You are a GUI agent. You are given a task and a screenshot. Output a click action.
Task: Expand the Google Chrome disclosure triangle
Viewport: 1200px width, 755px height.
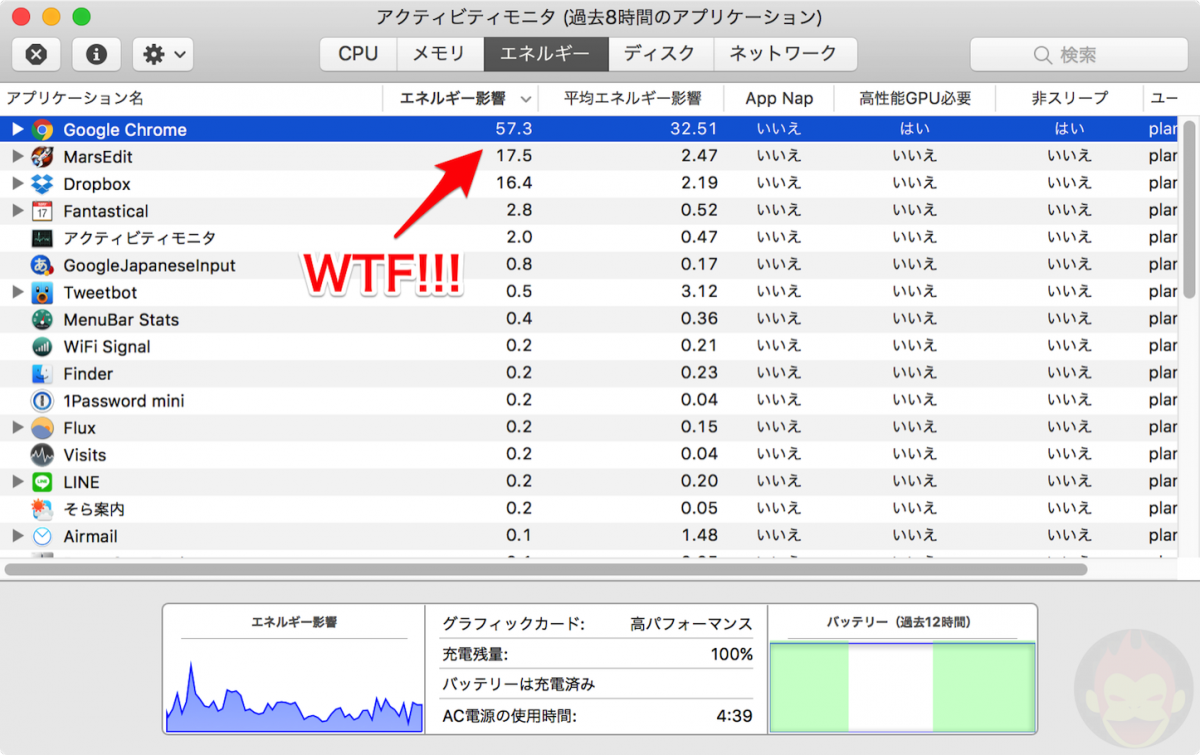(x=17, y=129)
